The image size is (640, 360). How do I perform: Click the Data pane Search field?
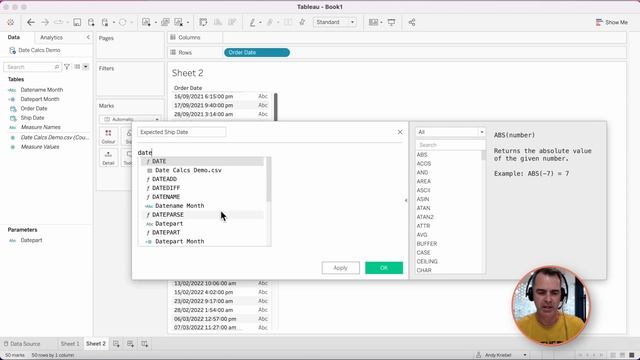click(32, 67)
